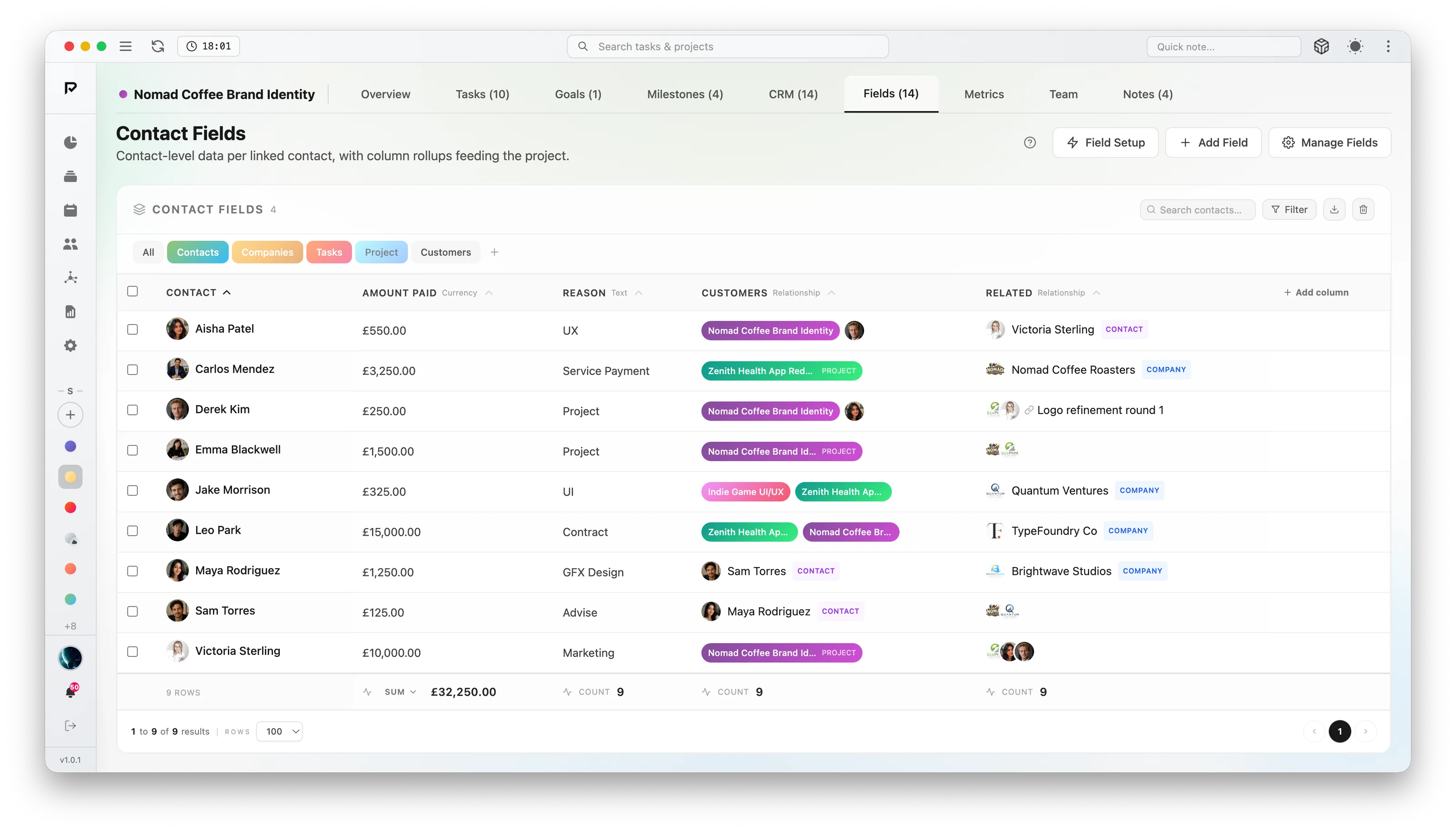1456x832 pixels.
Task: Select the purple project color dot in sidebar
Action: coord(70,446)
